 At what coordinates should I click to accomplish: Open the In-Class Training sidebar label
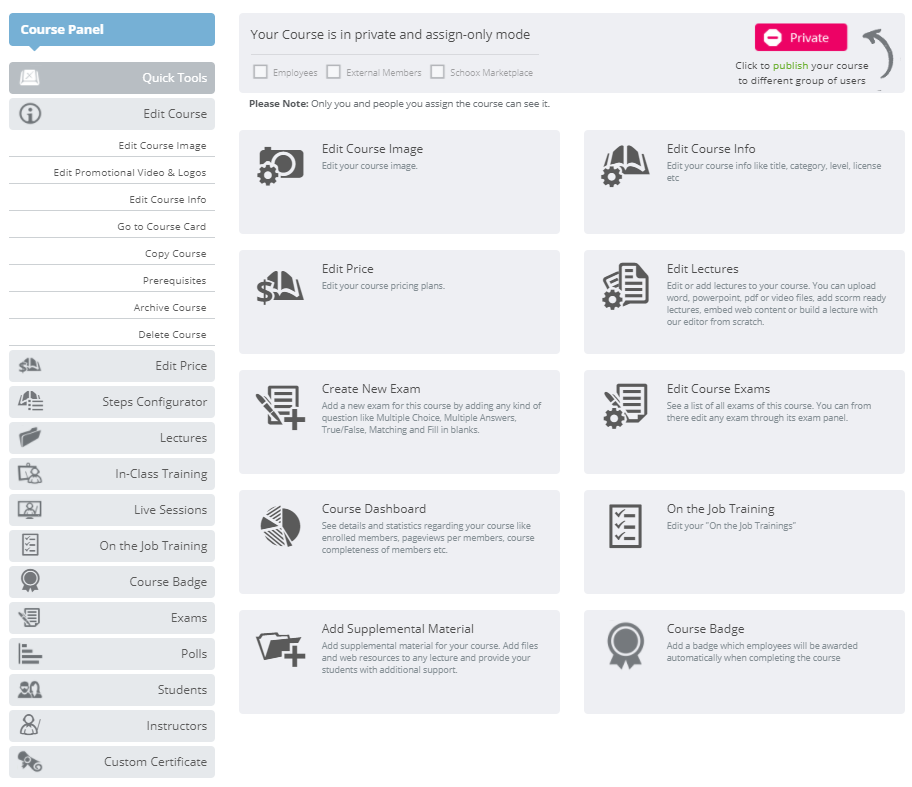click(x=161, y=474)
